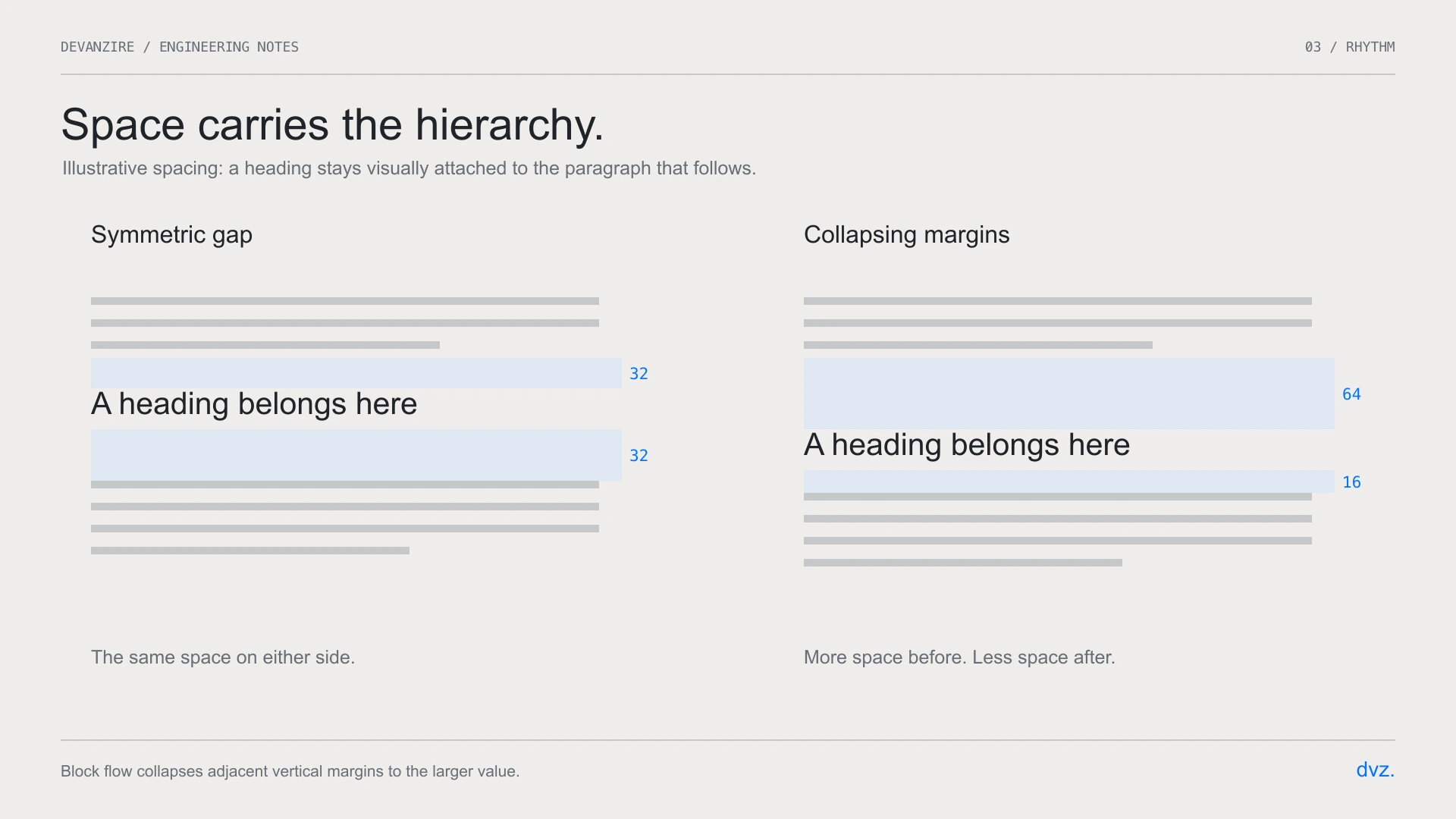Click "A heading belongs here" in right column
Image resolution: width=1456 pixels, height=819 pixels.
click(967, 445)
